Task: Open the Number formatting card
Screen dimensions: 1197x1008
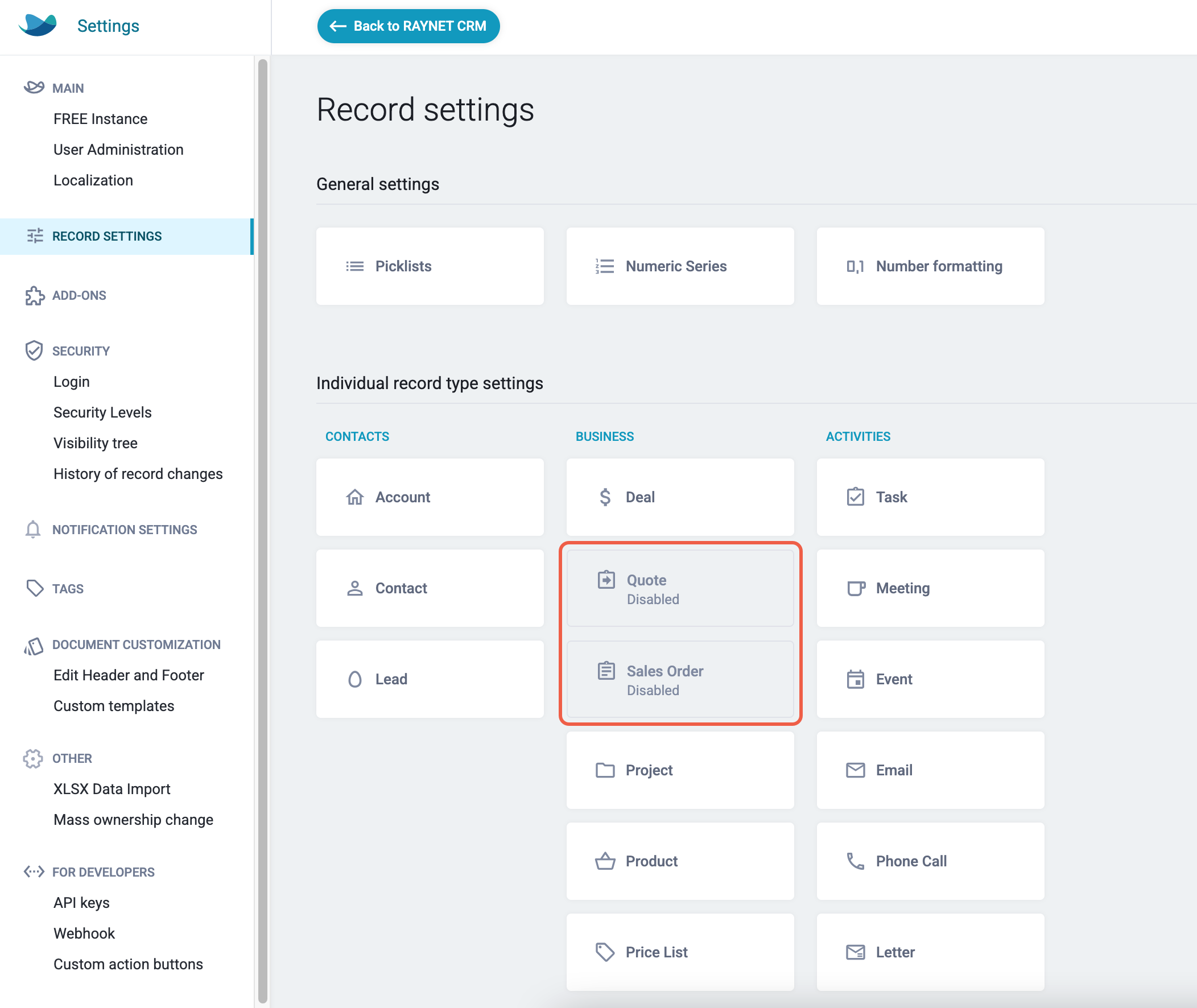Action: [x=930, y=266]
